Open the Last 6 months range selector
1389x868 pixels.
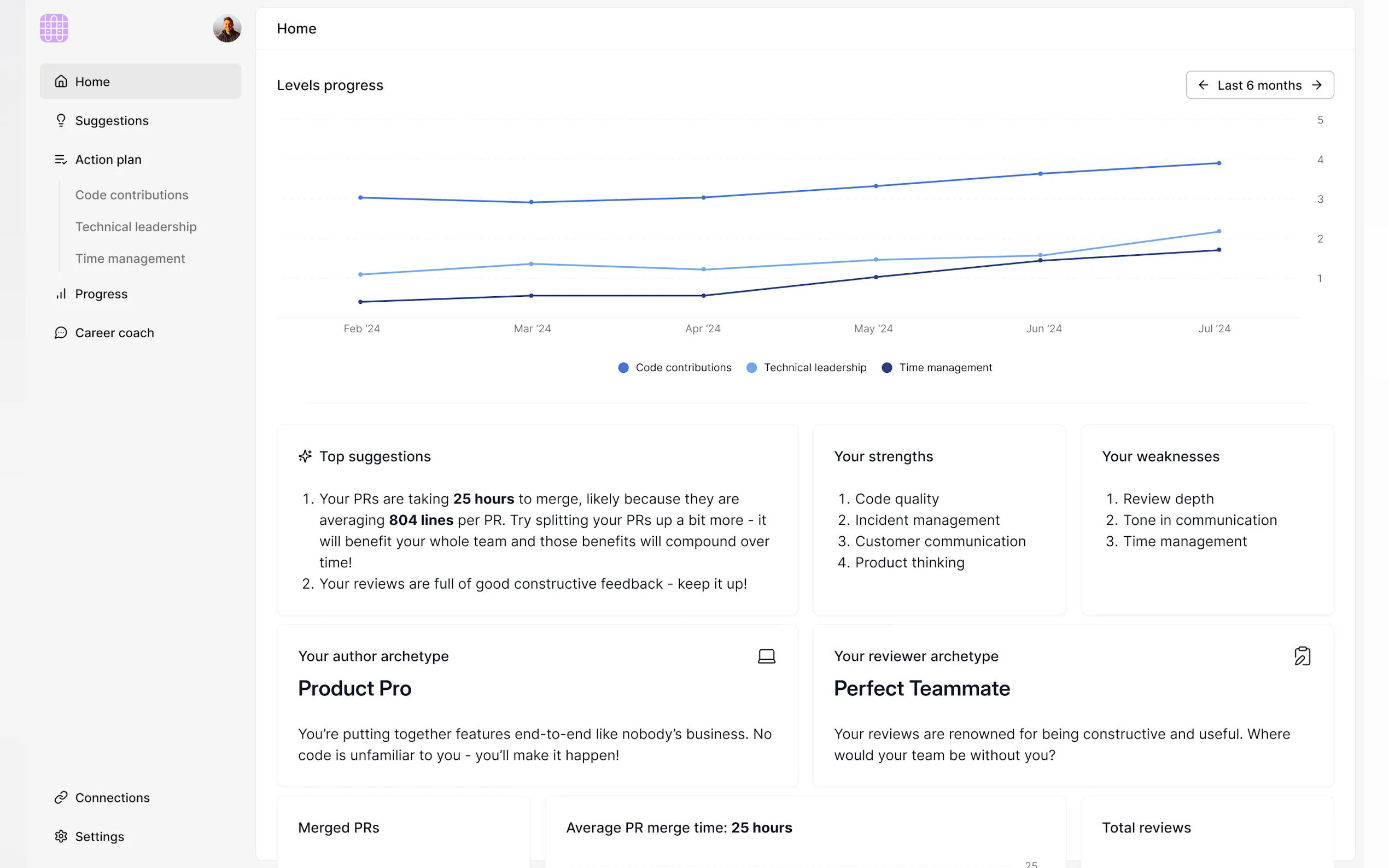click(x=1259, y=85)
